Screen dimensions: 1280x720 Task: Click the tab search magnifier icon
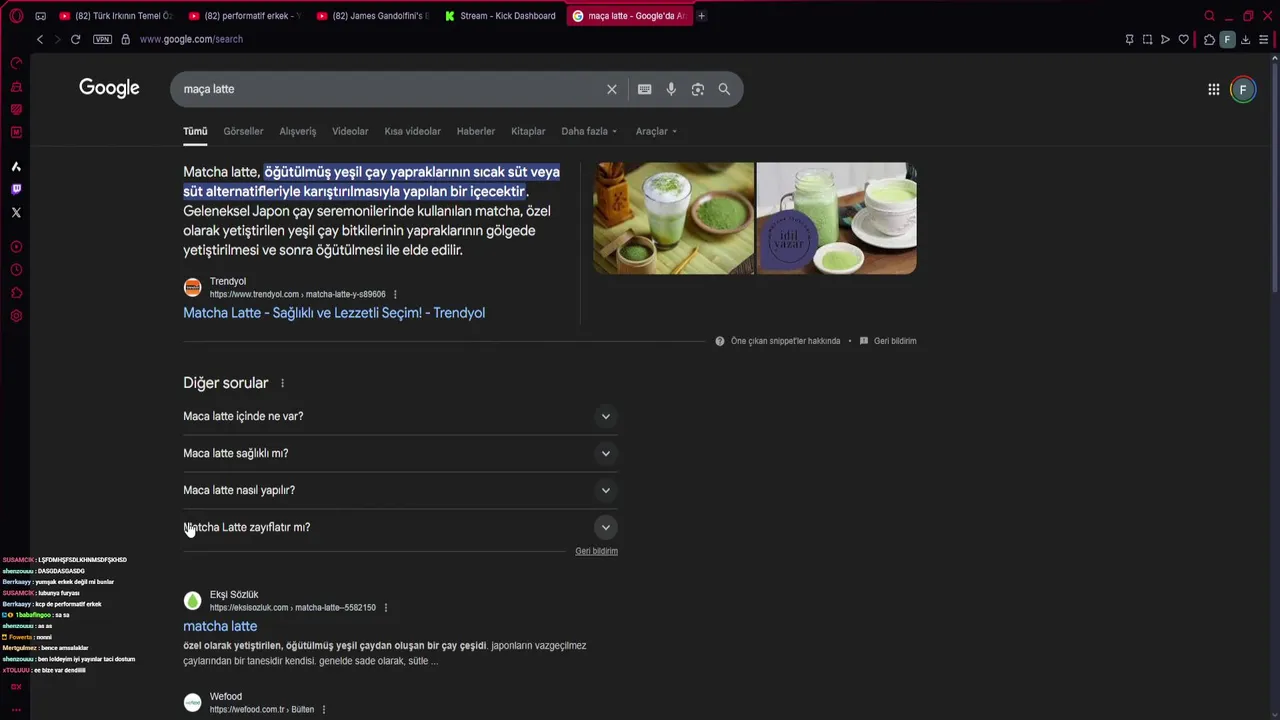[x=1209, y=16]
